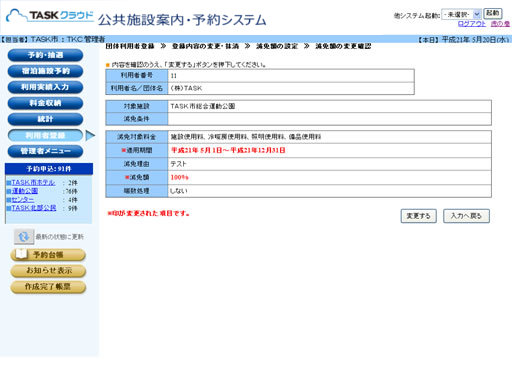Click the 運動公園 link
Screen dimensions: 512x384
tap(25, 191)
